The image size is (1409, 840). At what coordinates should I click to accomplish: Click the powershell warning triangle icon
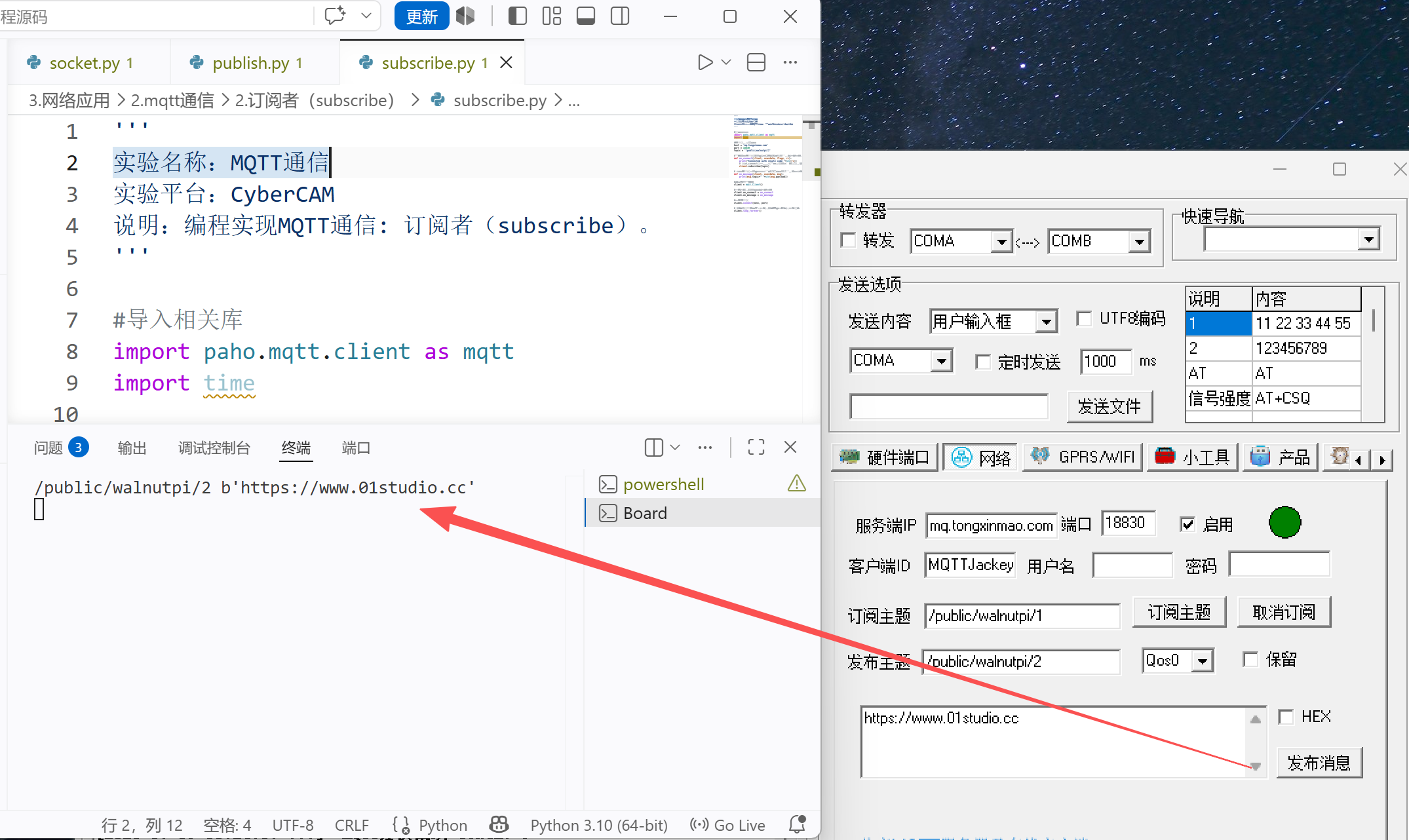click(797, 484)
